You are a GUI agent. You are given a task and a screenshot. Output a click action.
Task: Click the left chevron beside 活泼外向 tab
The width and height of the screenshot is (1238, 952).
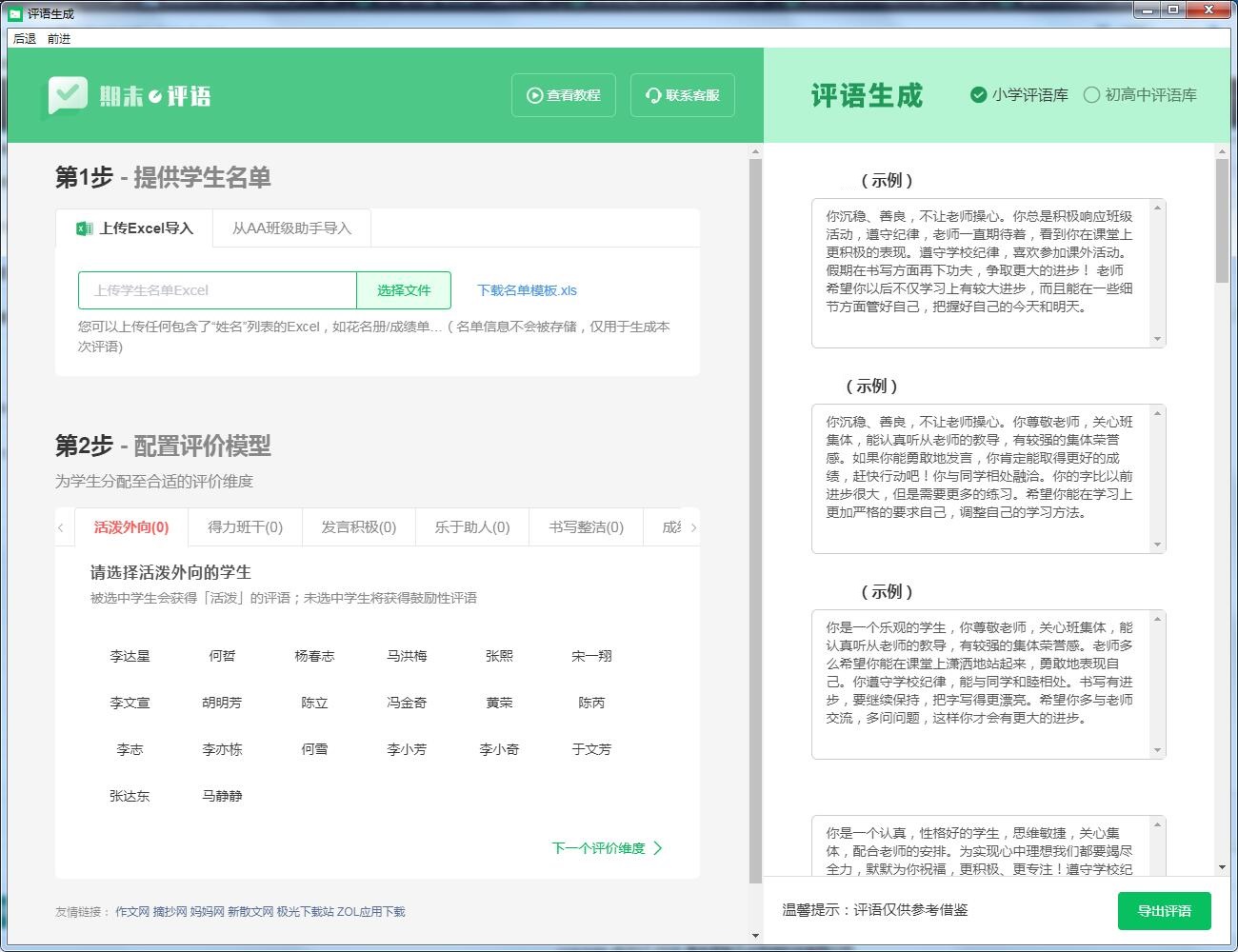62,526
